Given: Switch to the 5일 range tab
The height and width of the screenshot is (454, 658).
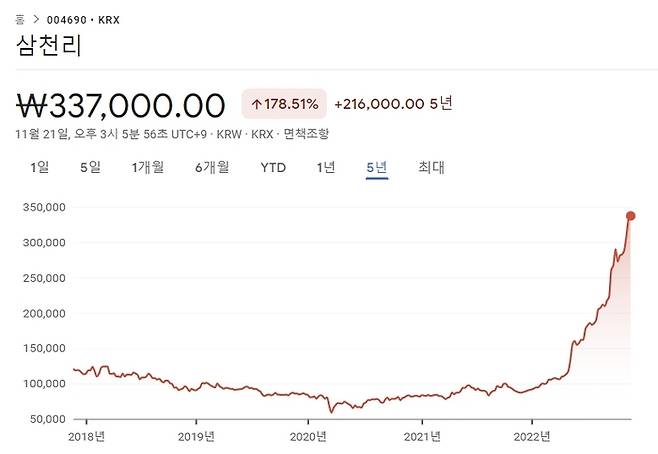Looking at the screenshot, I should pyautogui.click(x=90, y=167).
